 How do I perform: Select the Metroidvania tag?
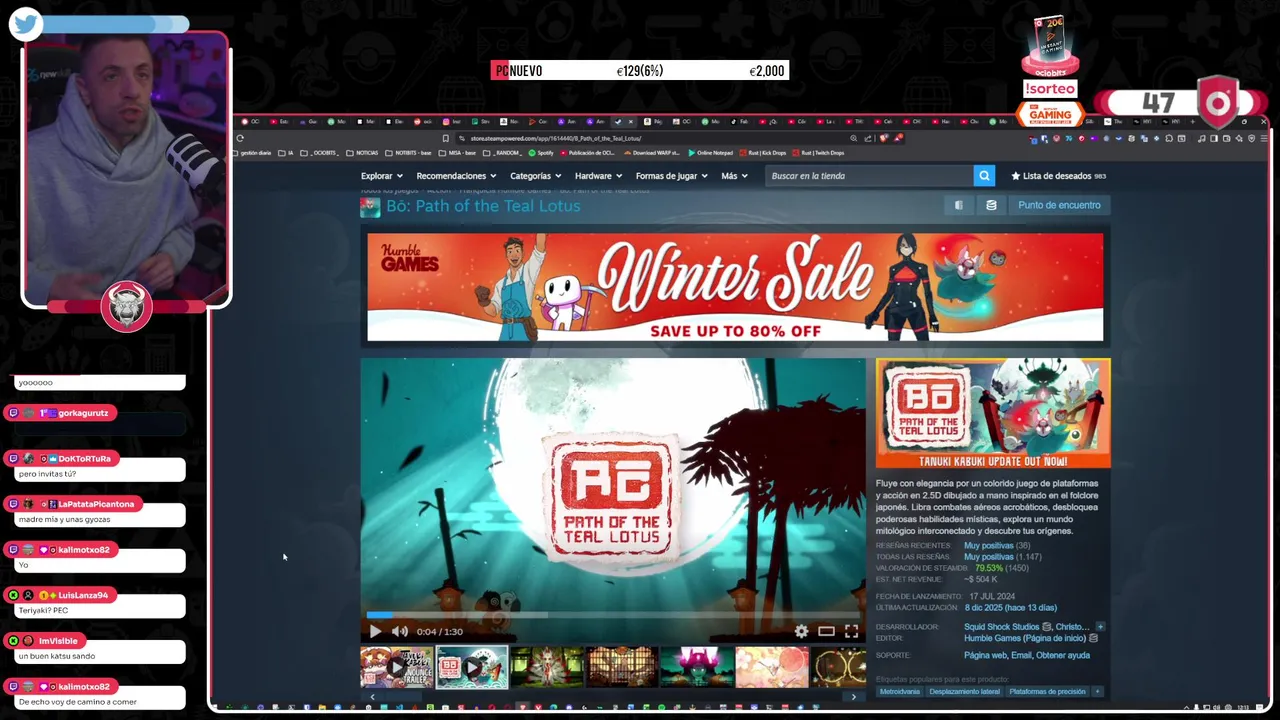pyautogui.click(x=899, y=692)
